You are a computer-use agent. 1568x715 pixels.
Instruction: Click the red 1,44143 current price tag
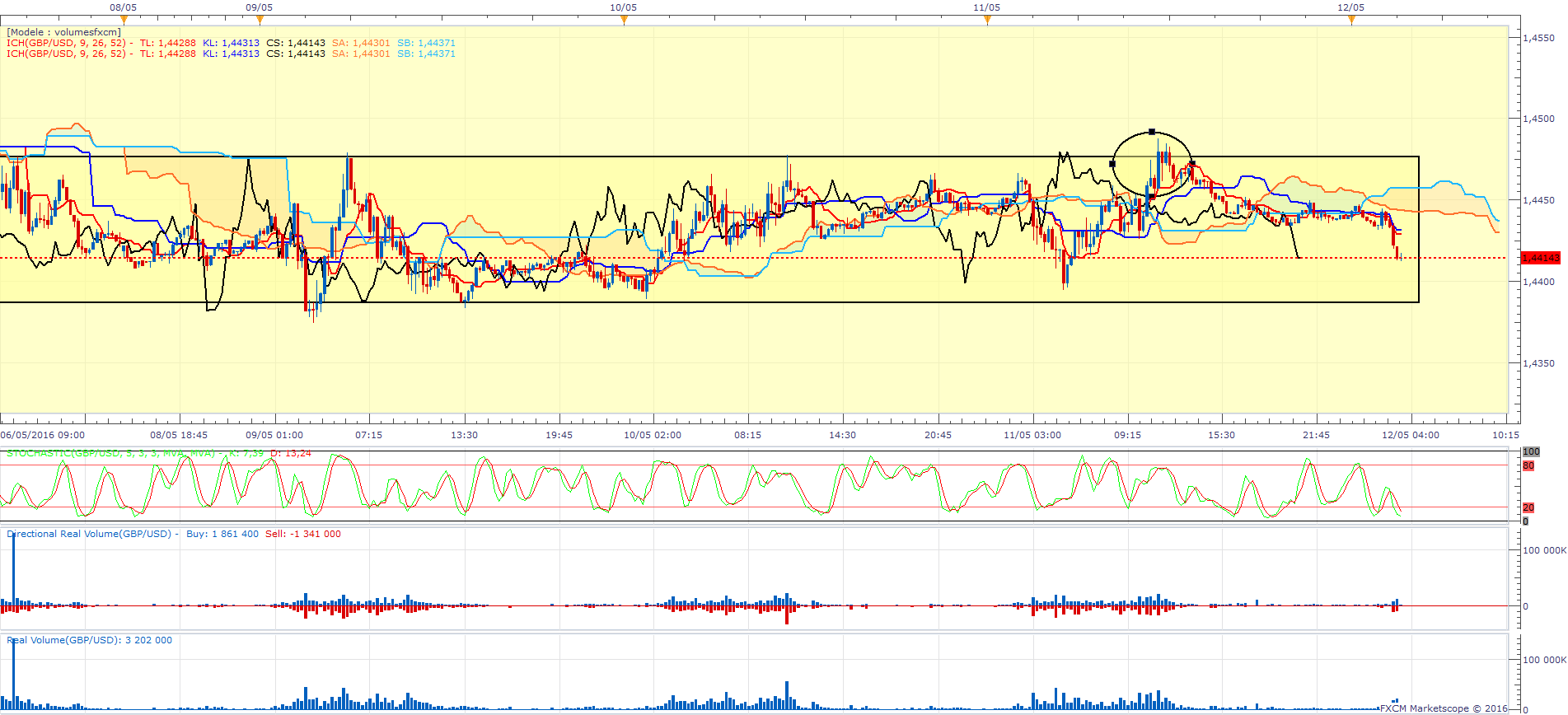click(1540, 258)
